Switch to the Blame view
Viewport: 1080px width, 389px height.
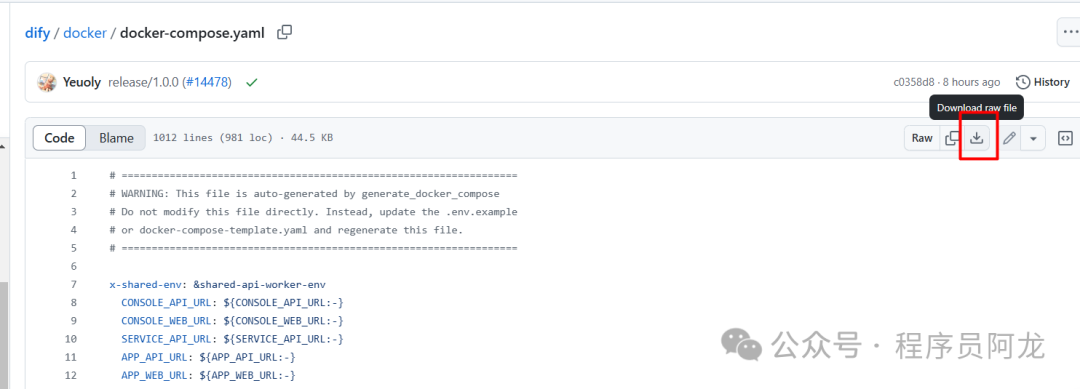[x=116, y=138]
